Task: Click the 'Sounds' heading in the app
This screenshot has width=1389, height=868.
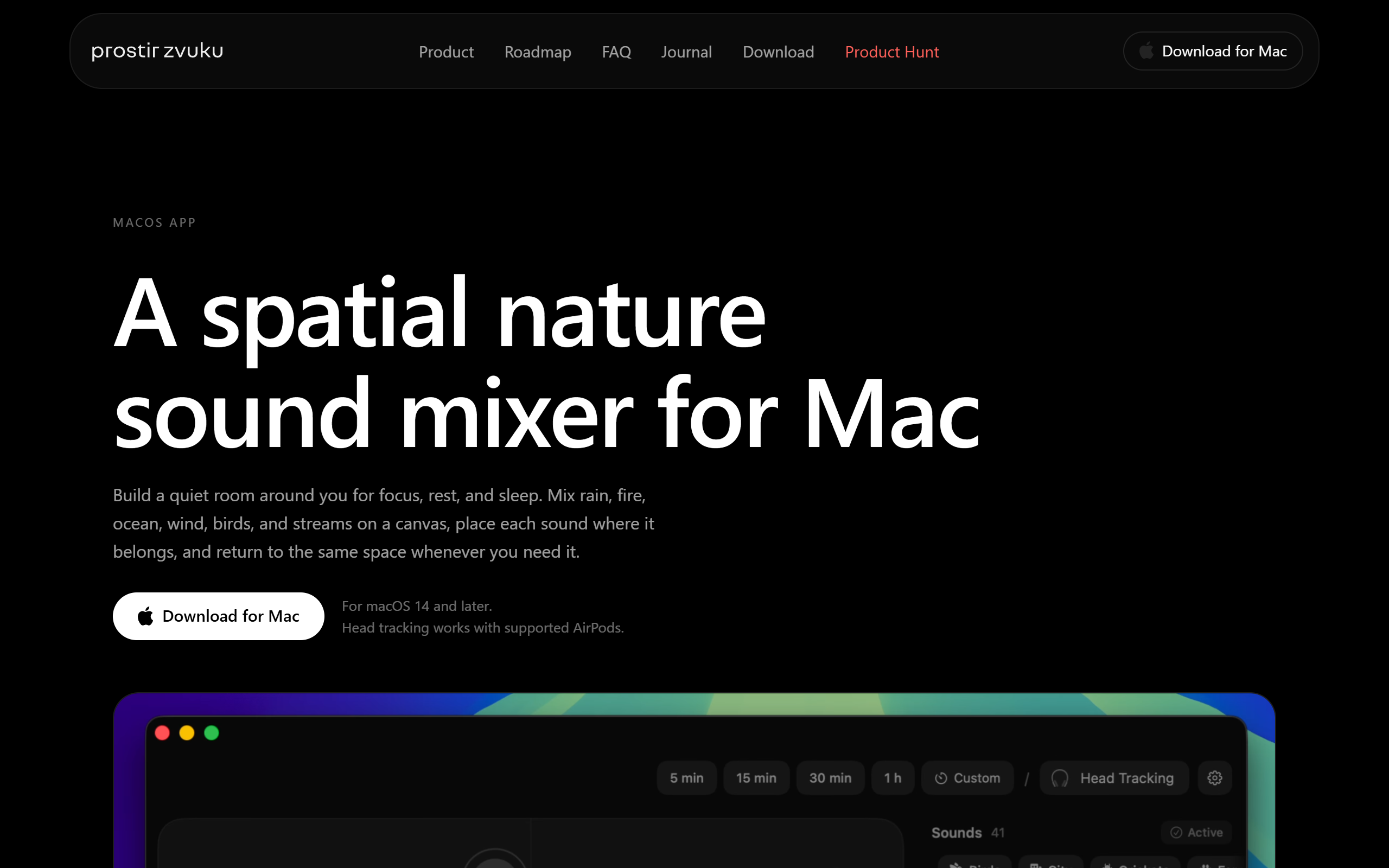Action: [x=956, y=832]
